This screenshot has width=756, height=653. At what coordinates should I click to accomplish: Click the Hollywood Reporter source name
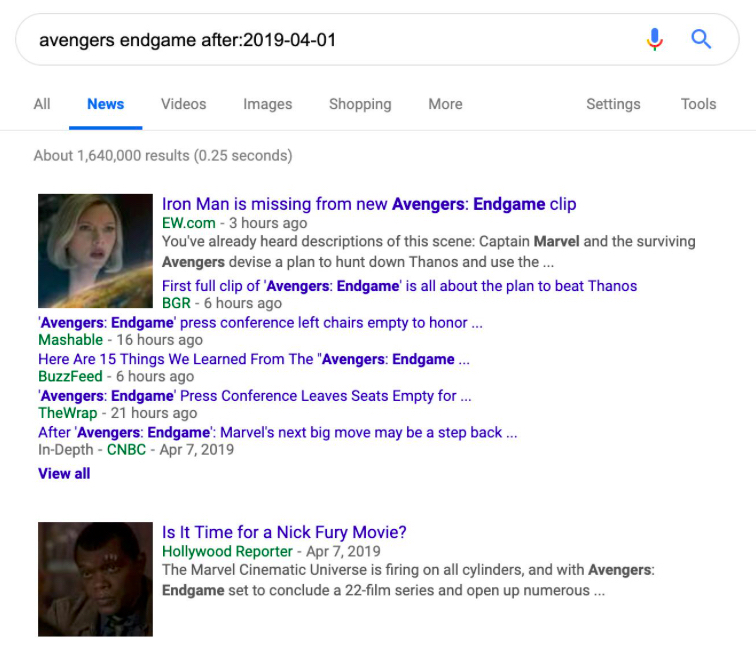tap(227, 551)
